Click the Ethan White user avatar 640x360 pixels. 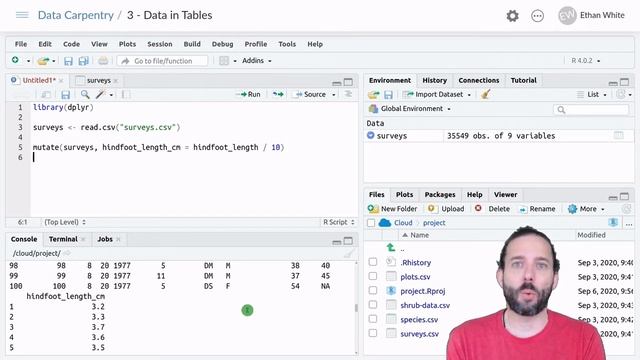567,16
